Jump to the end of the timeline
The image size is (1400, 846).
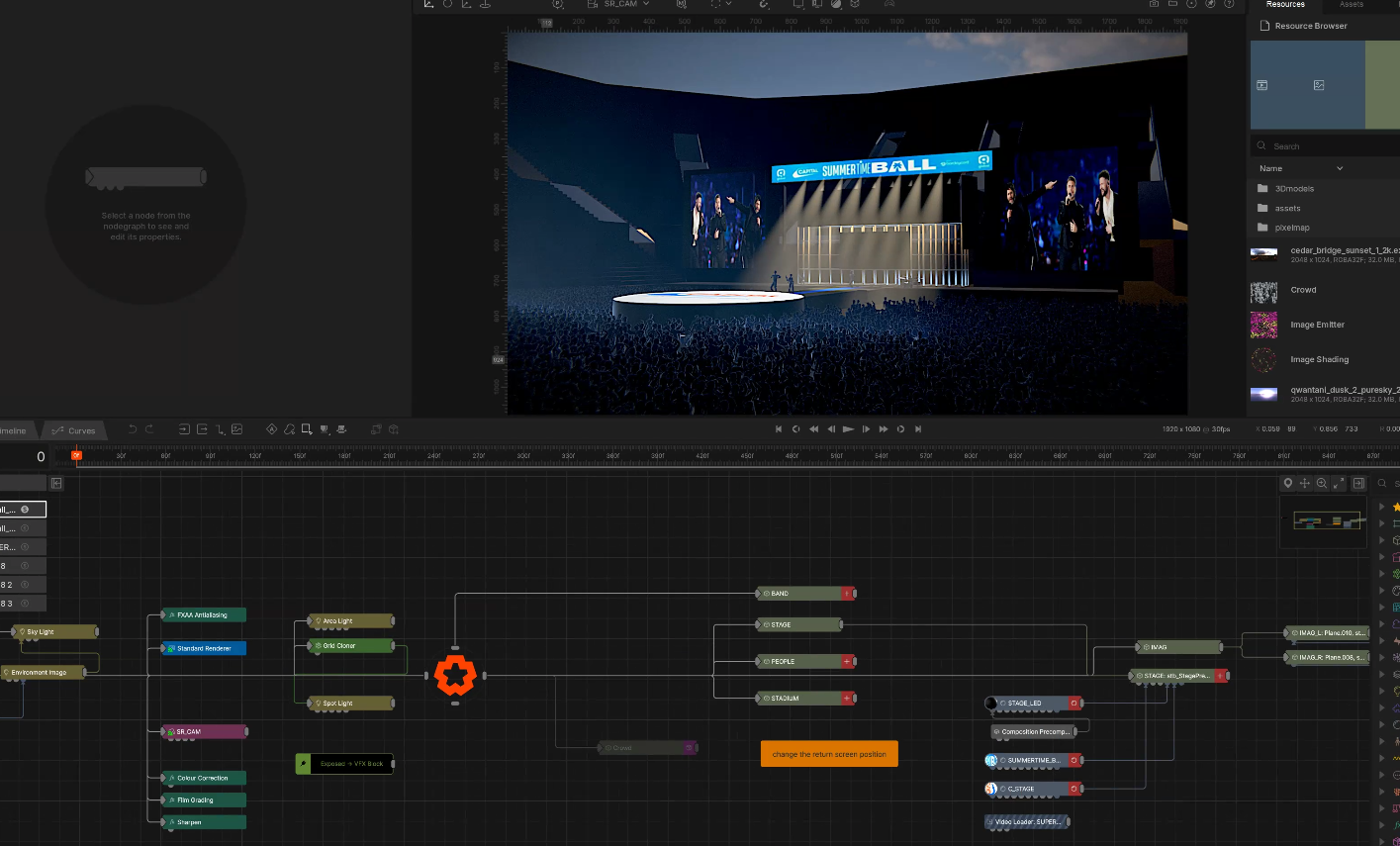tap(918, 429)
